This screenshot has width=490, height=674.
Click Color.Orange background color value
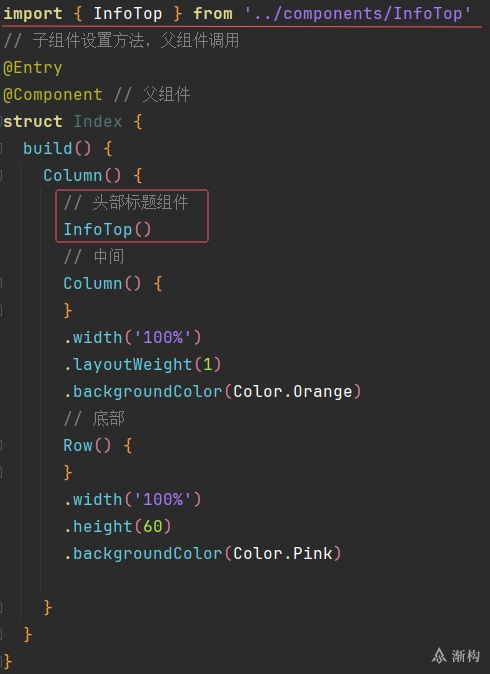(x=293, y=392)
